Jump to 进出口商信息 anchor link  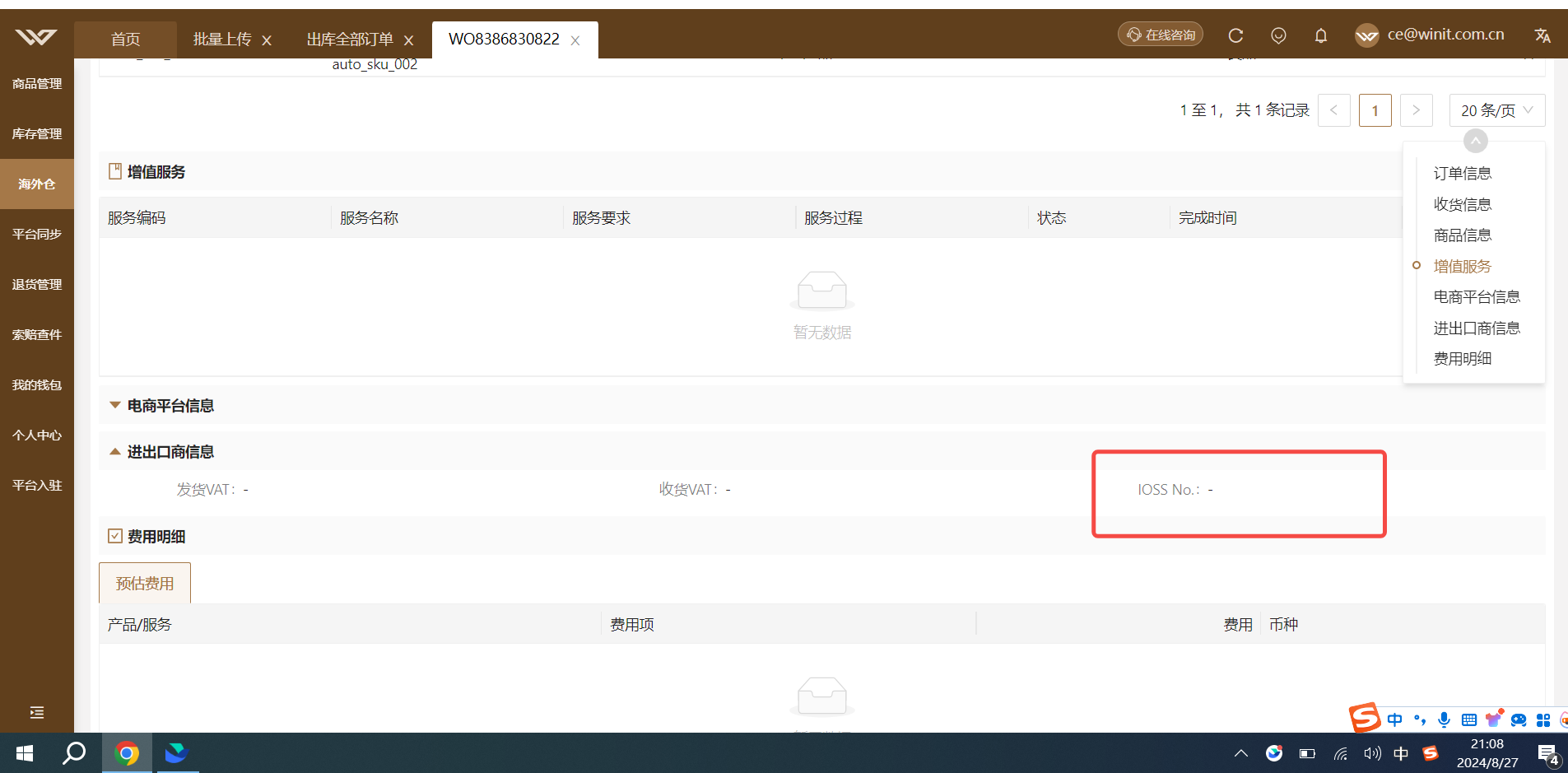pyautogui.click(x=1477, y=328)
